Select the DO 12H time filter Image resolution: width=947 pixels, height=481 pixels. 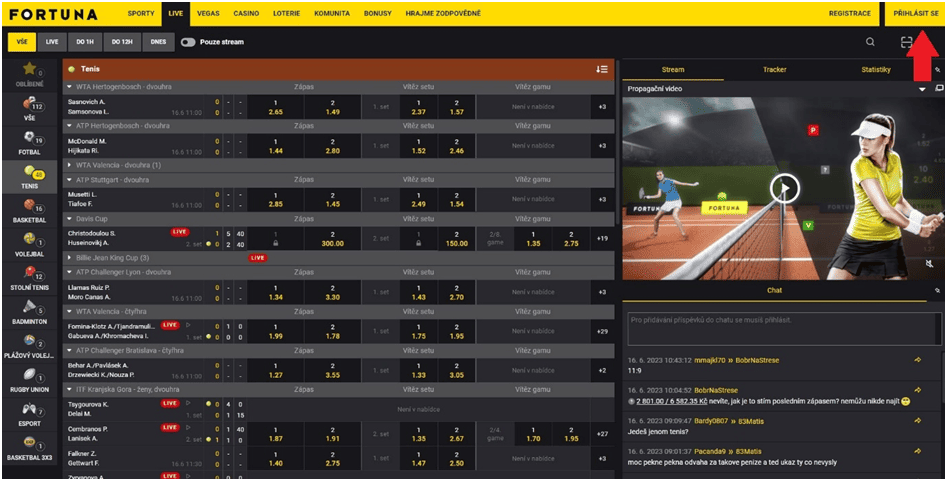pos(122,42)
